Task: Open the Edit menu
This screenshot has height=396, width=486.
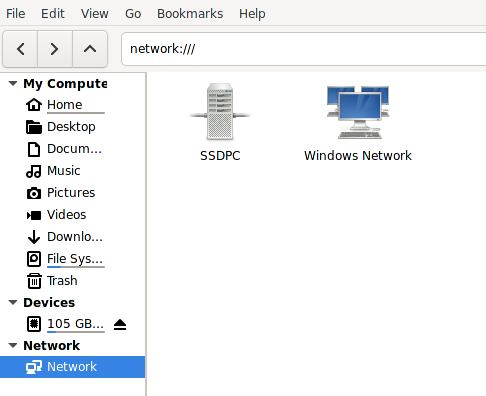Action: (53, 14)
